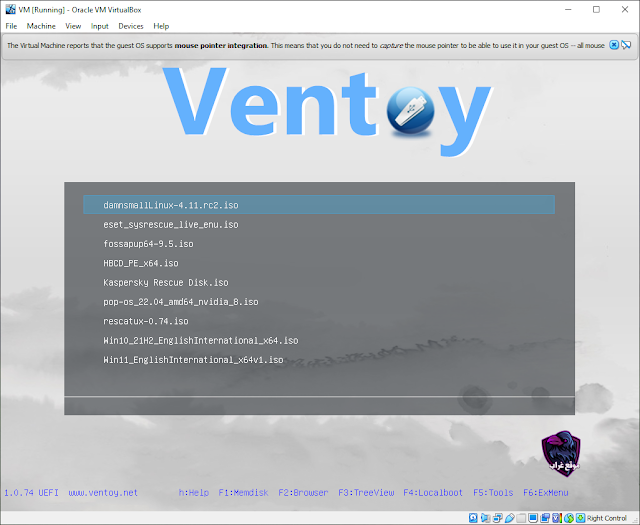Click the audio speaker status bar icon
Viewport: 640px width, 525px height.
(485, 518)
